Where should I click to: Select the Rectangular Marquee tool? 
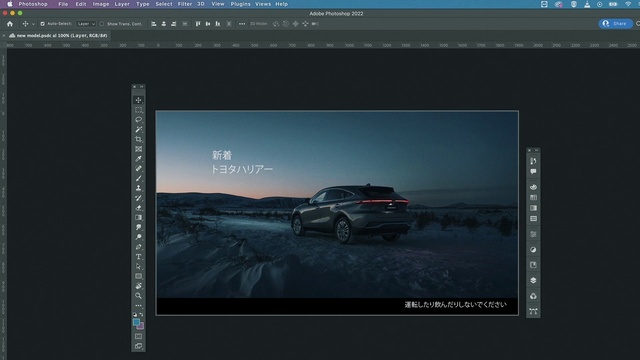(x=138, y=110)
